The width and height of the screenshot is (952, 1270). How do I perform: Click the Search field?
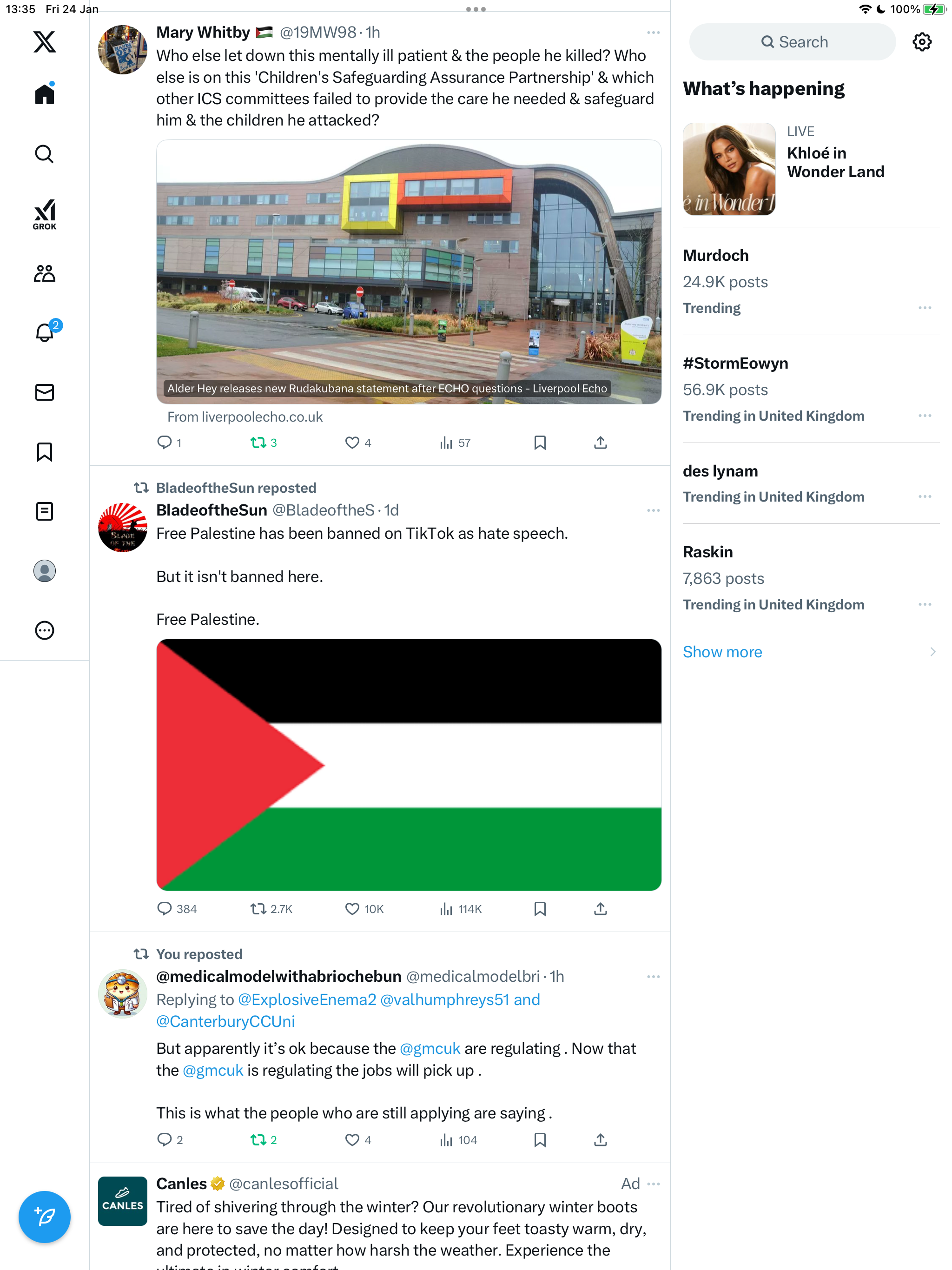pyautogui.click(x=793, y=42)
